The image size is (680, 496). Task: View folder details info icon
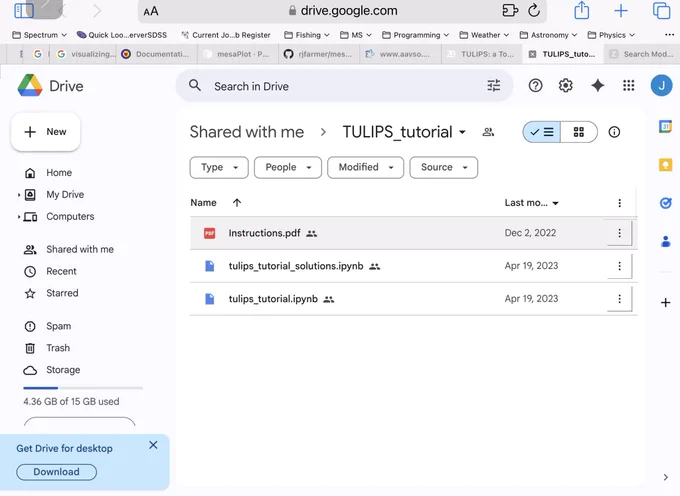614,132
